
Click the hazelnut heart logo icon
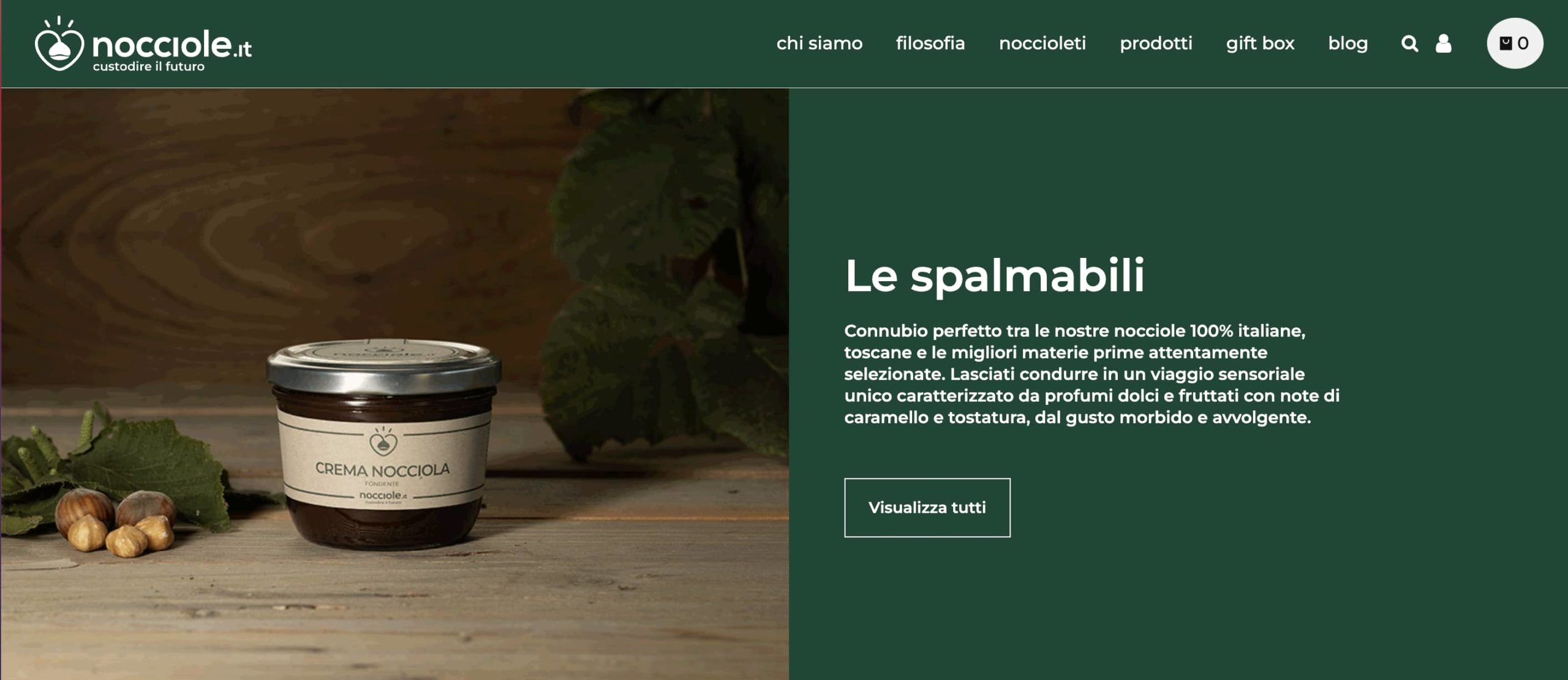tap(59, 43)
